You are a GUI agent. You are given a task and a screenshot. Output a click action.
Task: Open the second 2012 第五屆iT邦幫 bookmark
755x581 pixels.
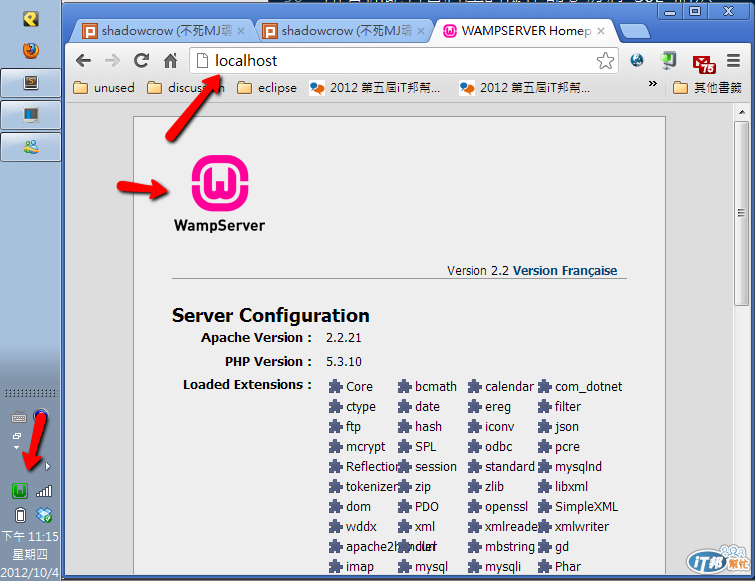524,88
